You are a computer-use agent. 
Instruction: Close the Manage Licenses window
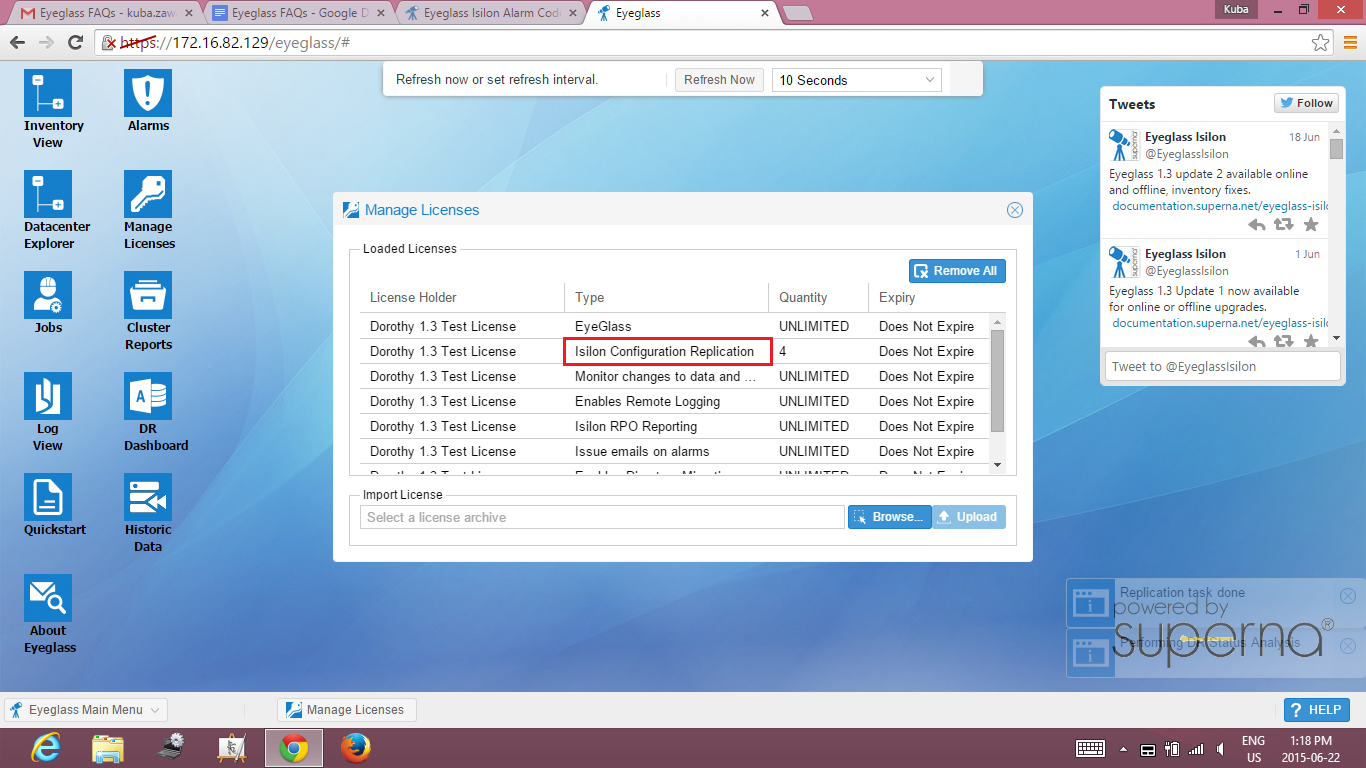pos(1014,210)
